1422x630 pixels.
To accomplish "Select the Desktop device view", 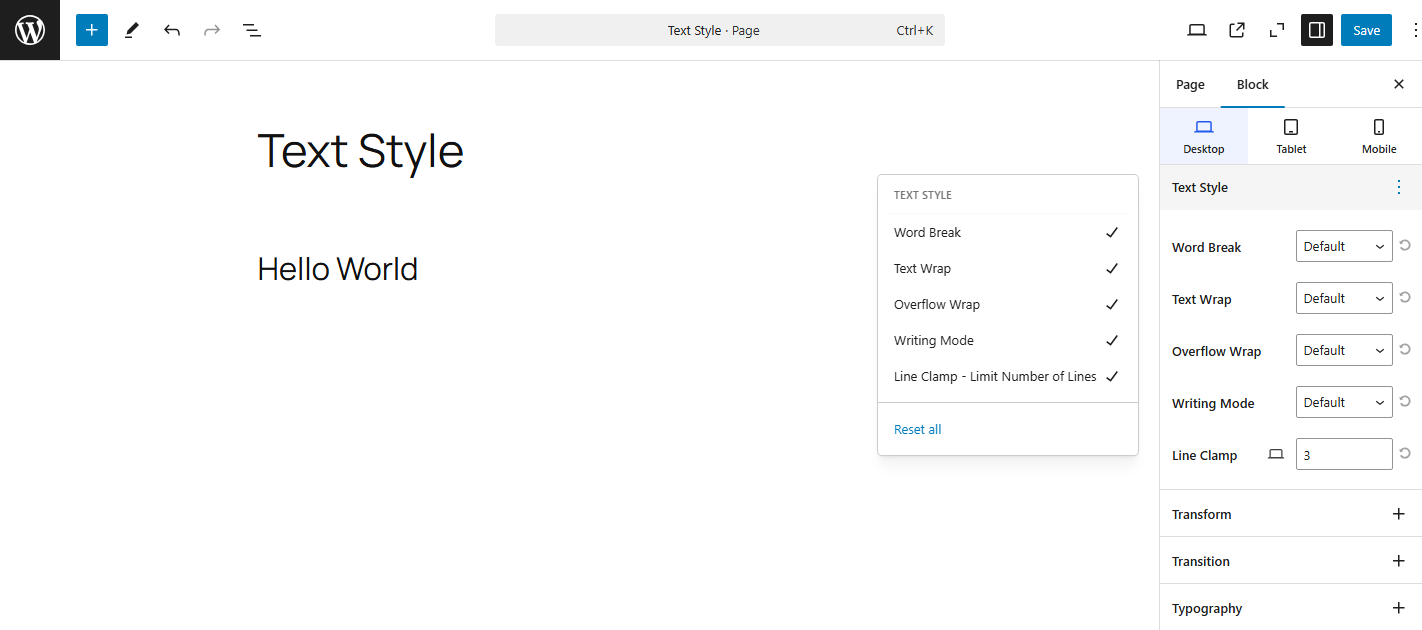I will click(1204, 136).
